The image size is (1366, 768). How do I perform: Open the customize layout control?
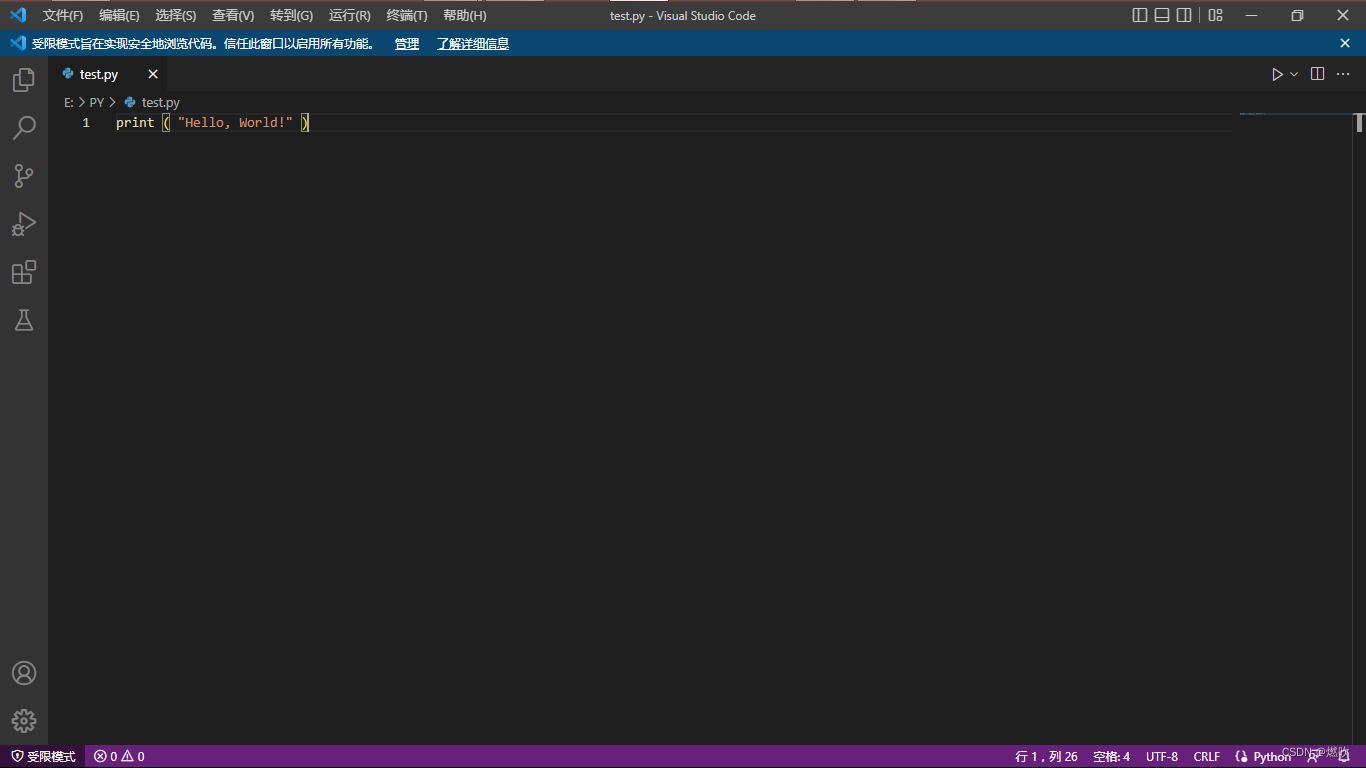(x=1214, y=15)
